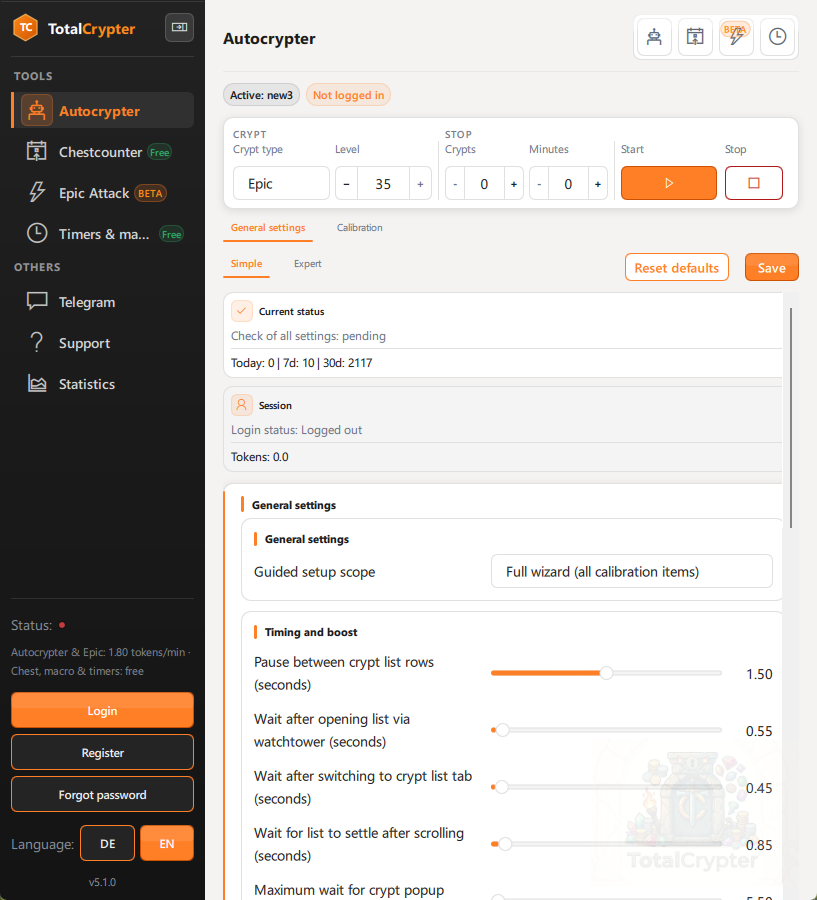
Task: Switch to the Calibration tab
Action: coord(359,228)
